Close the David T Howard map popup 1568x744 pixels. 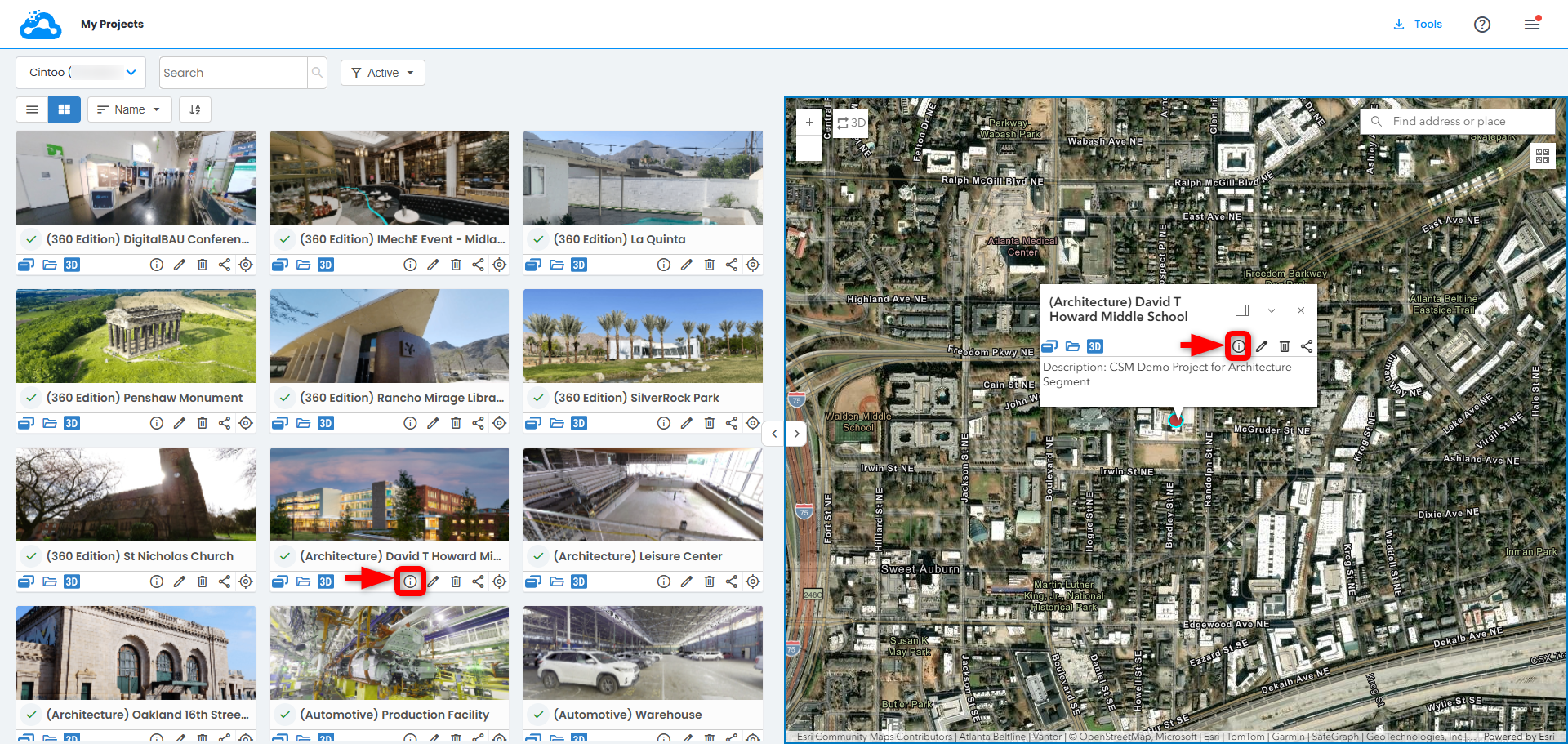(1301, 310)
